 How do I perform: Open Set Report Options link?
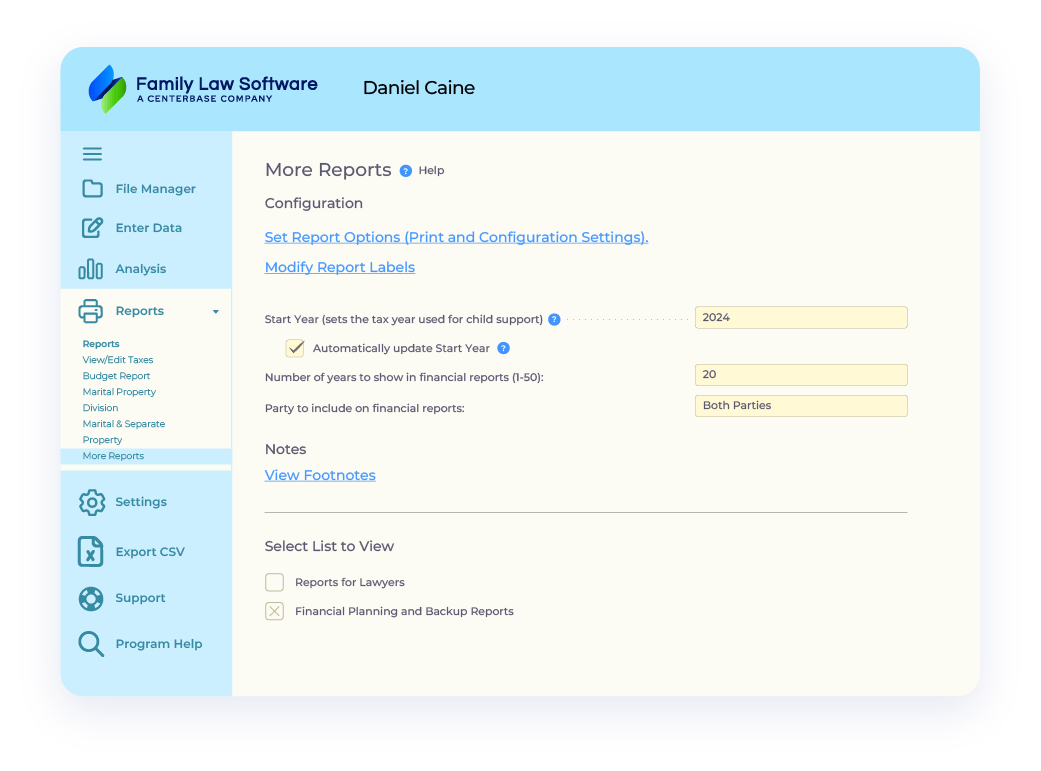pyautogui.click(x=456, y=238)
